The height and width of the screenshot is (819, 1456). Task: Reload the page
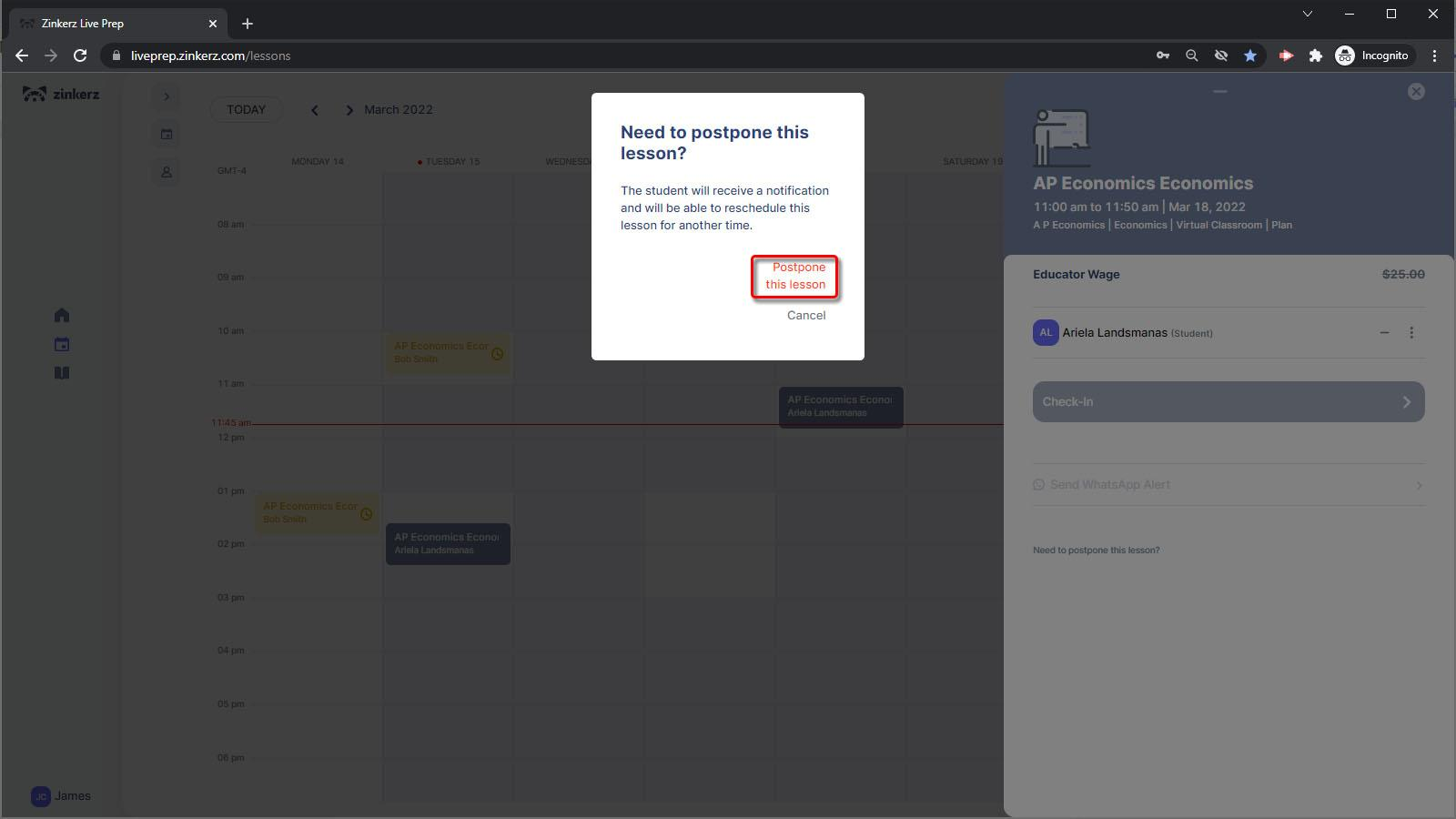coord(80,56)
